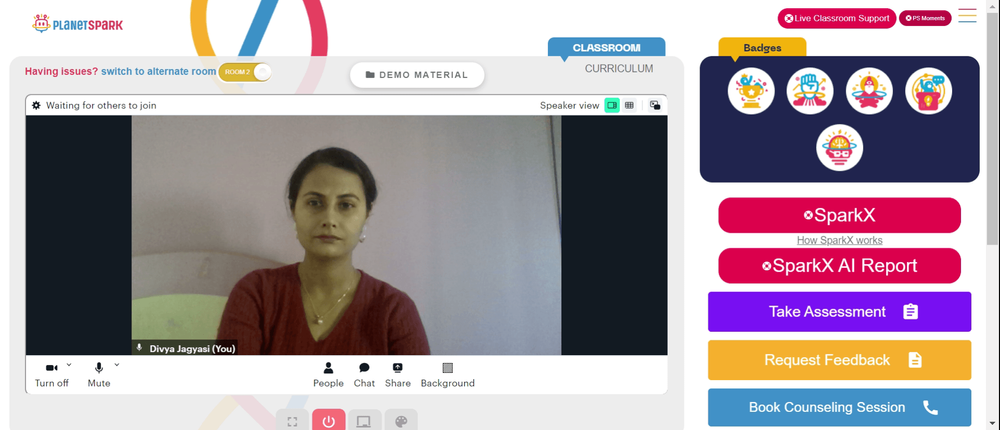Click Take Assessment
This screenshot has width=1000, height=430.
(x=839, y=312)
